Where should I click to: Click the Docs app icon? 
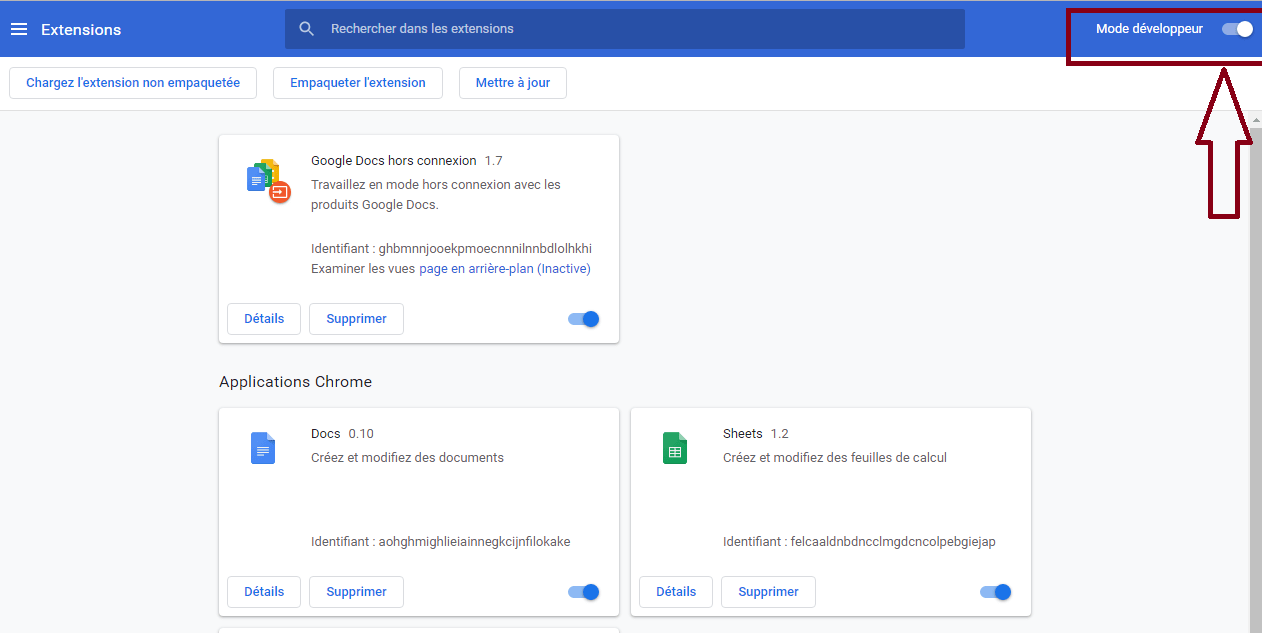262,448
